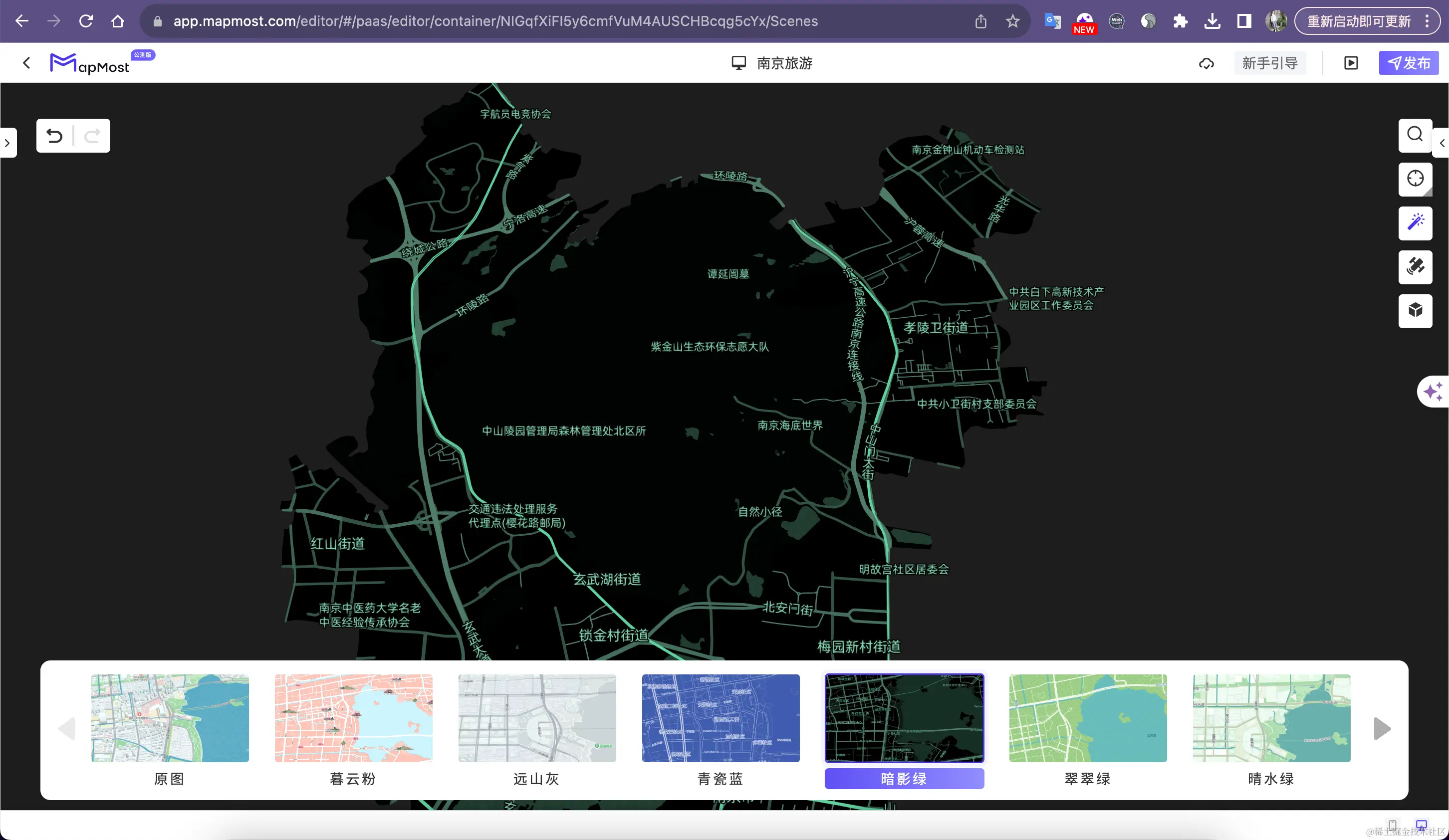The width and height of the screenshot is (1449, 840).
Task: Select the 翠翠绿 green style thumbnail
Action: click(x=1088, y=718)
